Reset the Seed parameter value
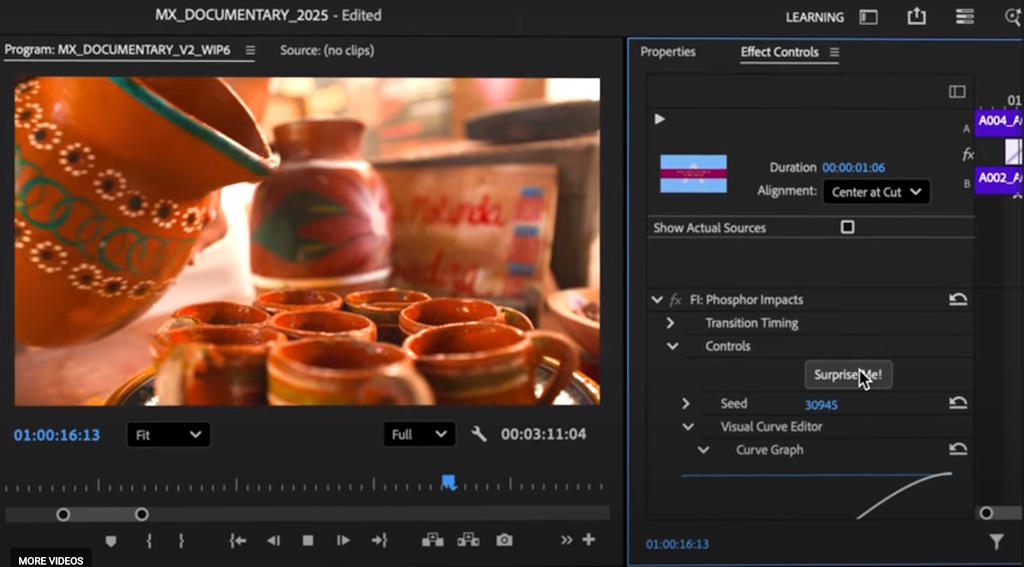 tap(958, 404)
